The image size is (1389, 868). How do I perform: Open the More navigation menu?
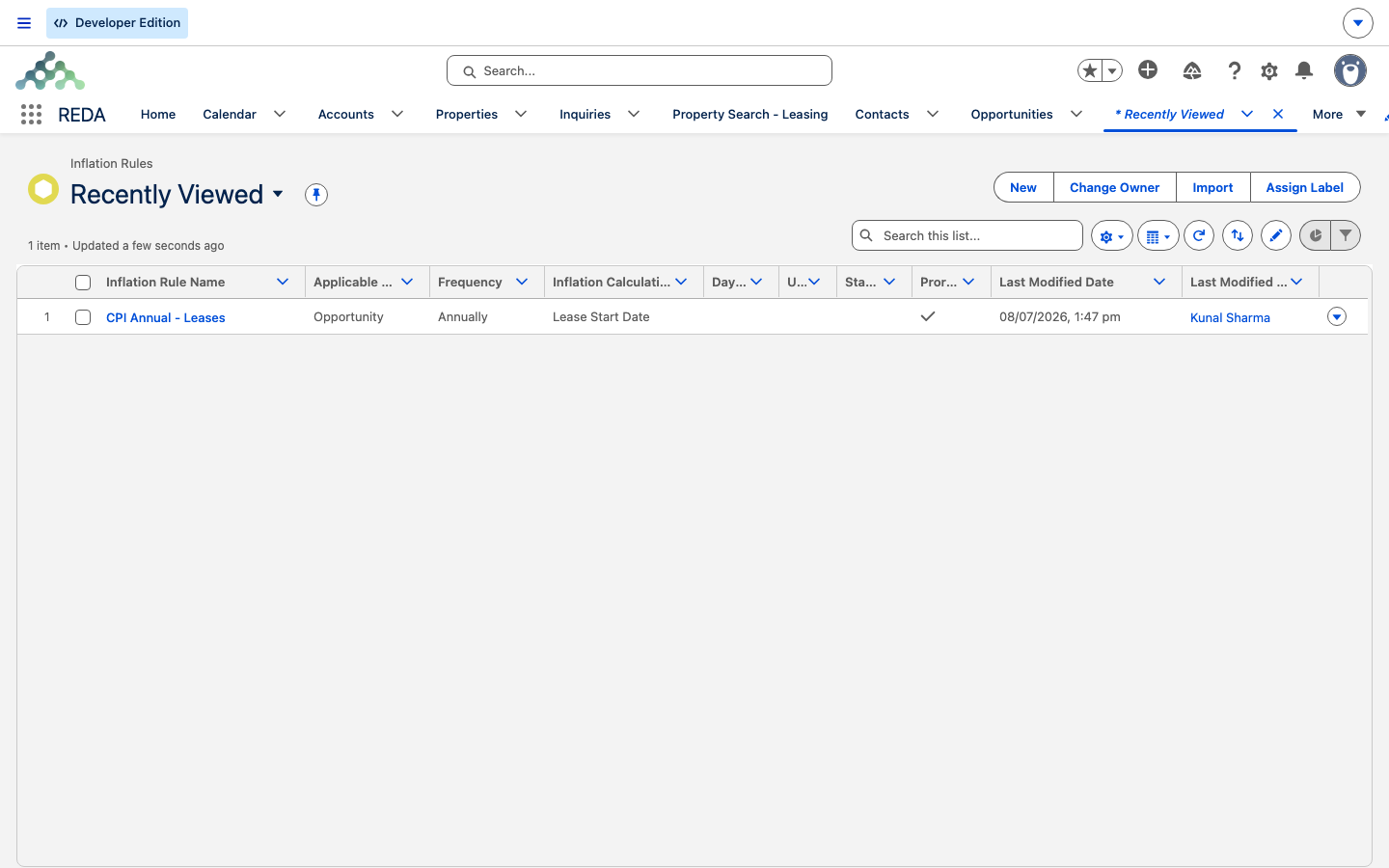[x=1339, y=114]
